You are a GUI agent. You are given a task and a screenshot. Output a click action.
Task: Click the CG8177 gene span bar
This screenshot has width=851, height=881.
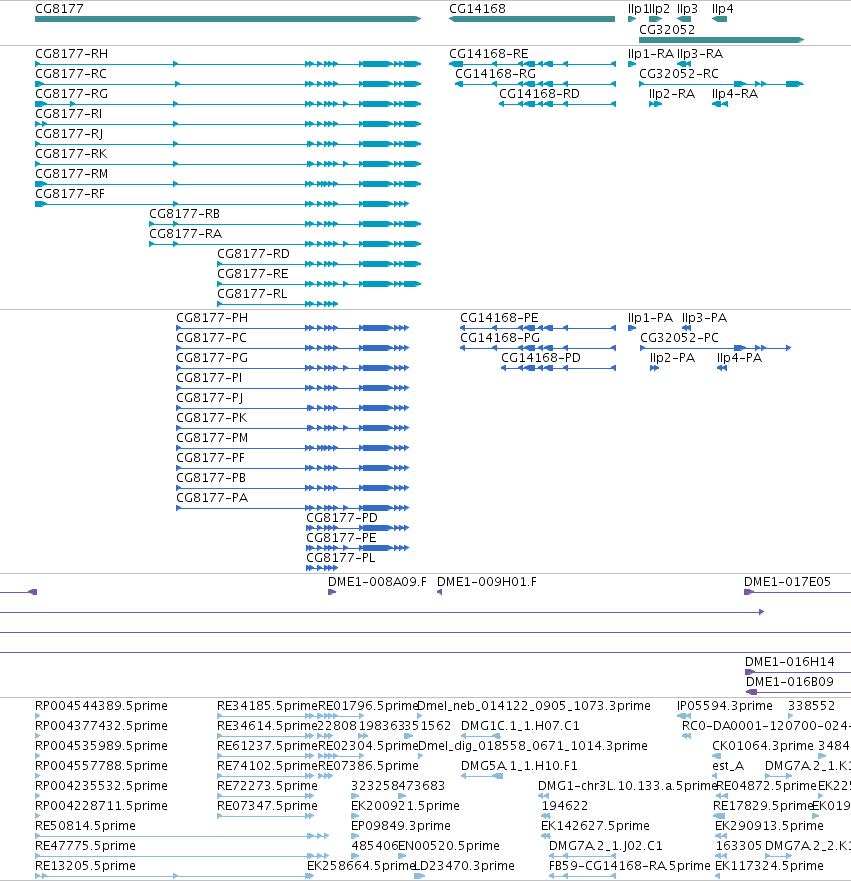coord(228,19)
